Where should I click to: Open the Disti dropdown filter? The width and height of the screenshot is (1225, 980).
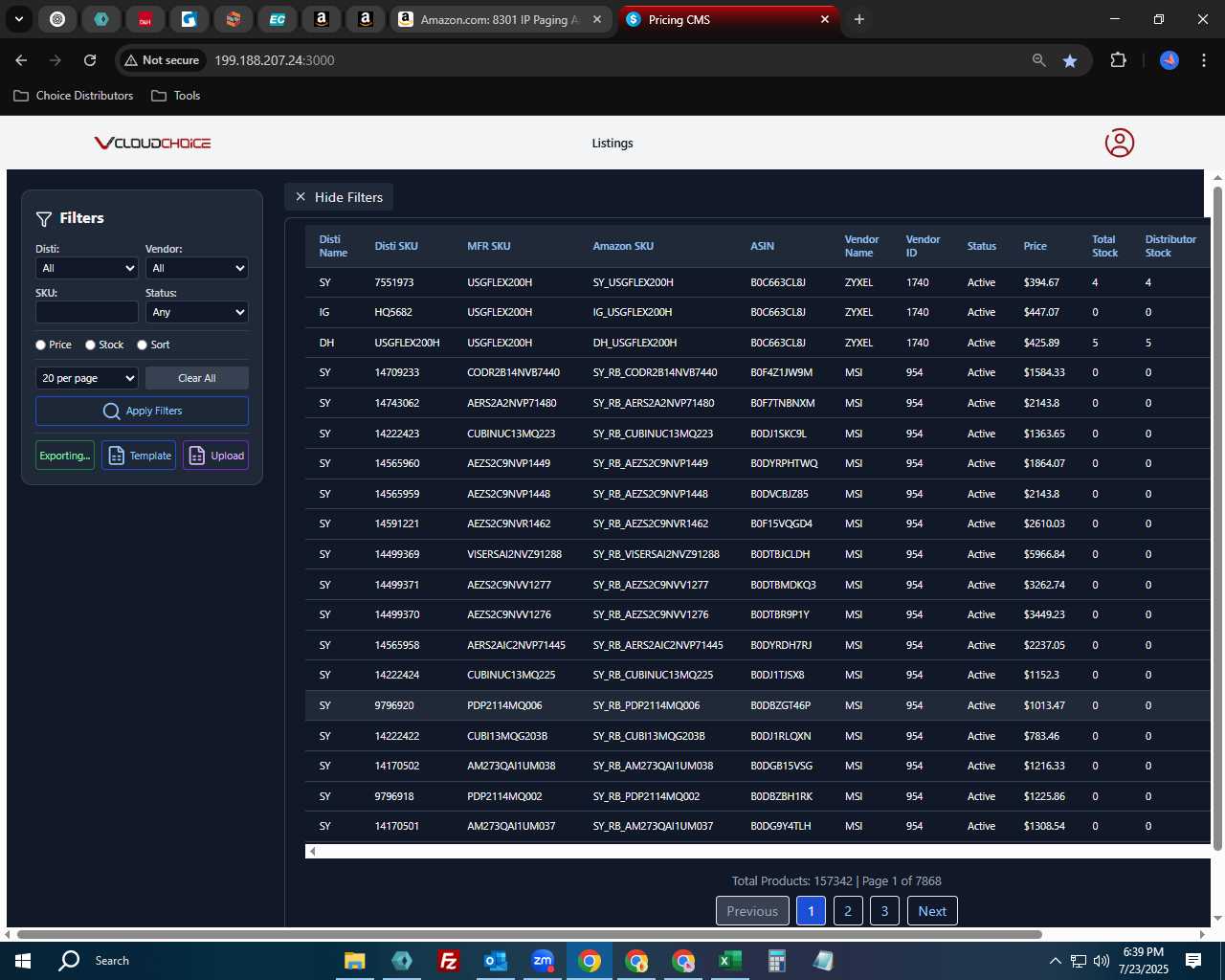[x=87, y=268]
